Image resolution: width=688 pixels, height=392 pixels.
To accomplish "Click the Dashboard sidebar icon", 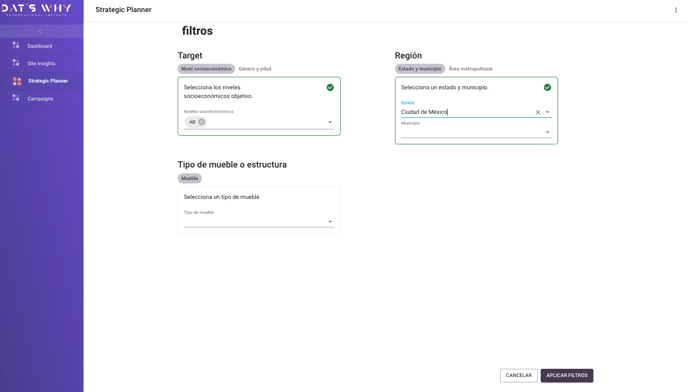I will pyautogui.click(x=16, y=45).
